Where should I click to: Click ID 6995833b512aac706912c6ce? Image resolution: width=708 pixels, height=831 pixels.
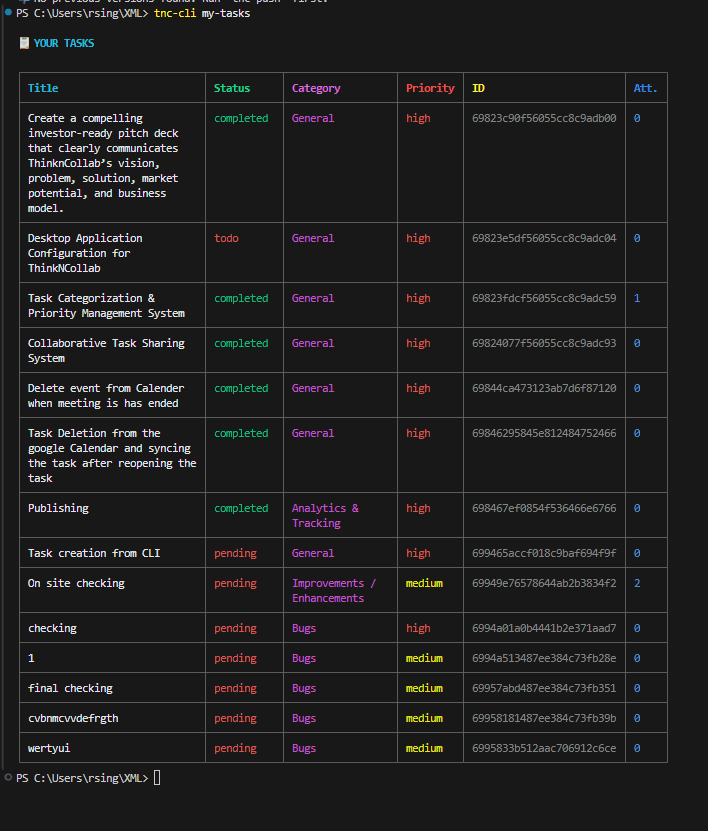544,748
